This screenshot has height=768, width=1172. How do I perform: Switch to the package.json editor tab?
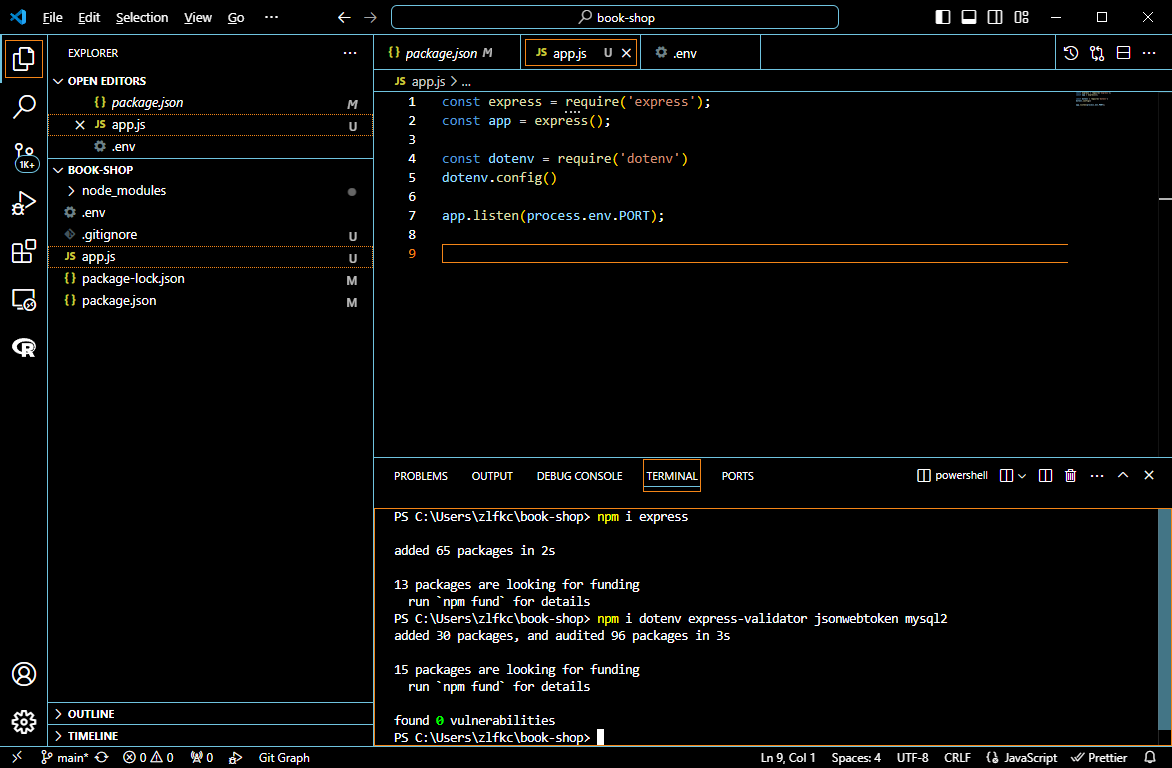tap(446, 53)
